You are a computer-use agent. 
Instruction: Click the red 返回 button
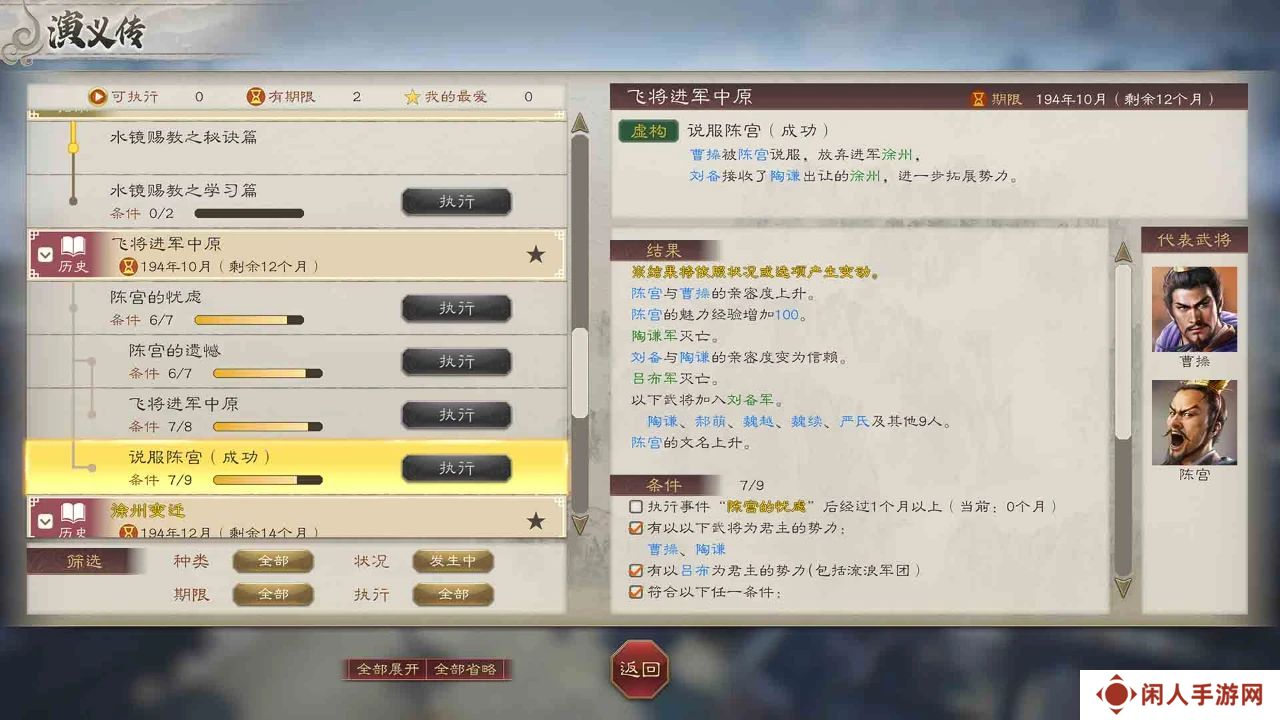tap(639, 668)
